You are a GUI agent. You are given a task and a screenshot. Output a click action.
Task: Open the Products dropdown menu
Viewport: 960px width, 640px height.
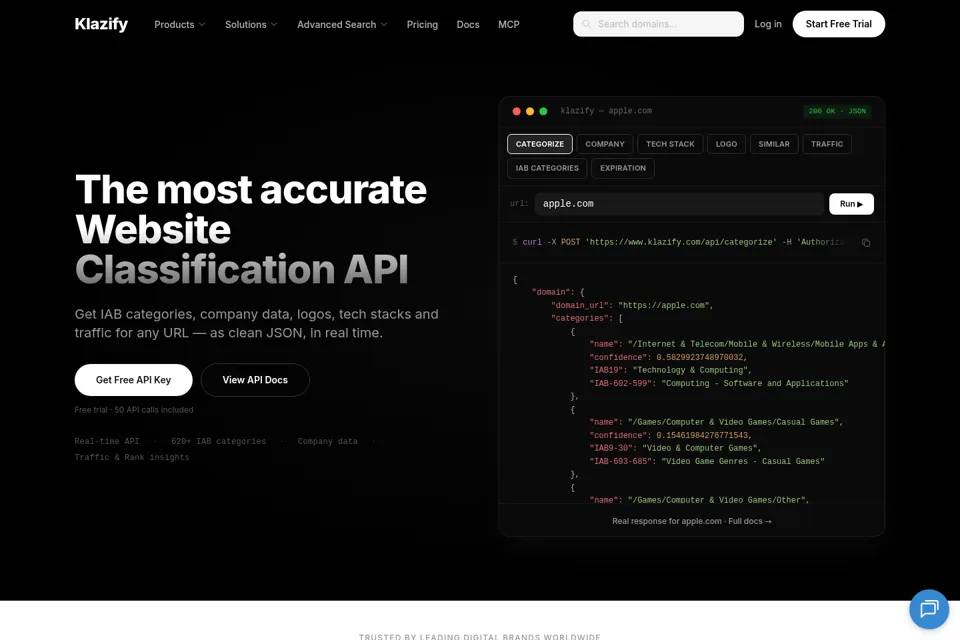(x=179, y=24)
